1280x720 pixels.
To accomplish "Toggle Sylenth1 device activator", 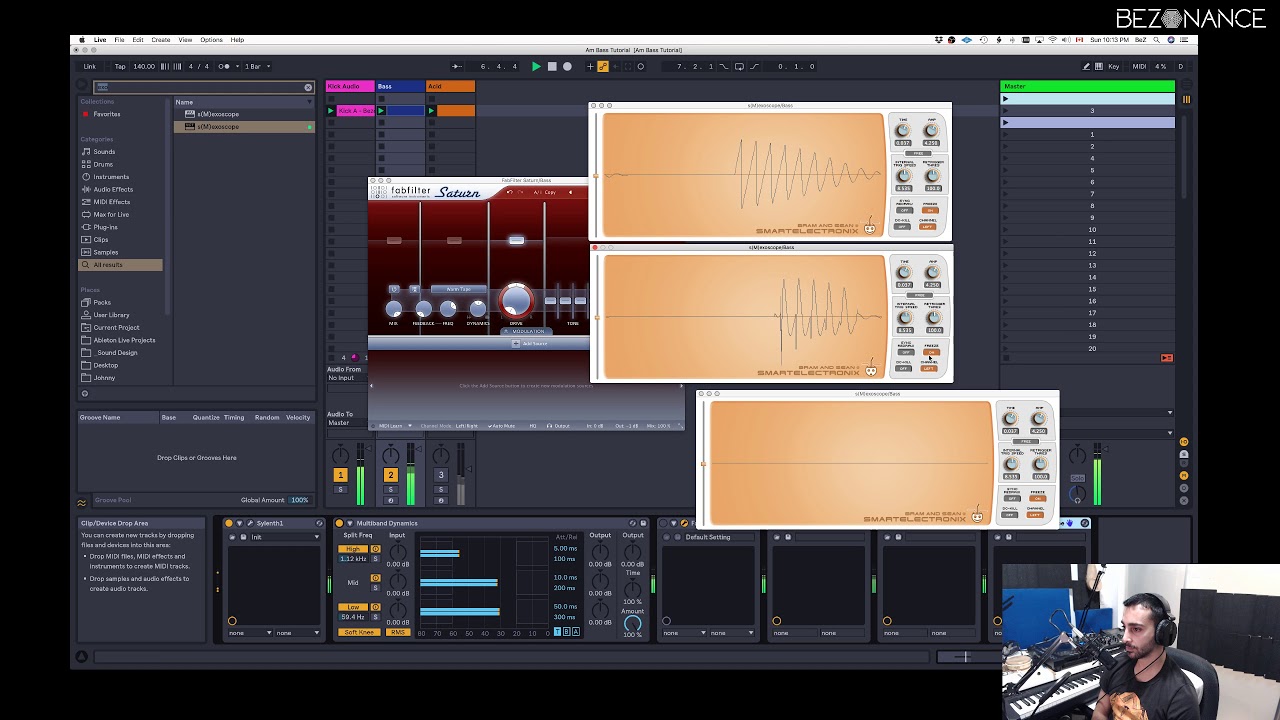I will (229, 523).
